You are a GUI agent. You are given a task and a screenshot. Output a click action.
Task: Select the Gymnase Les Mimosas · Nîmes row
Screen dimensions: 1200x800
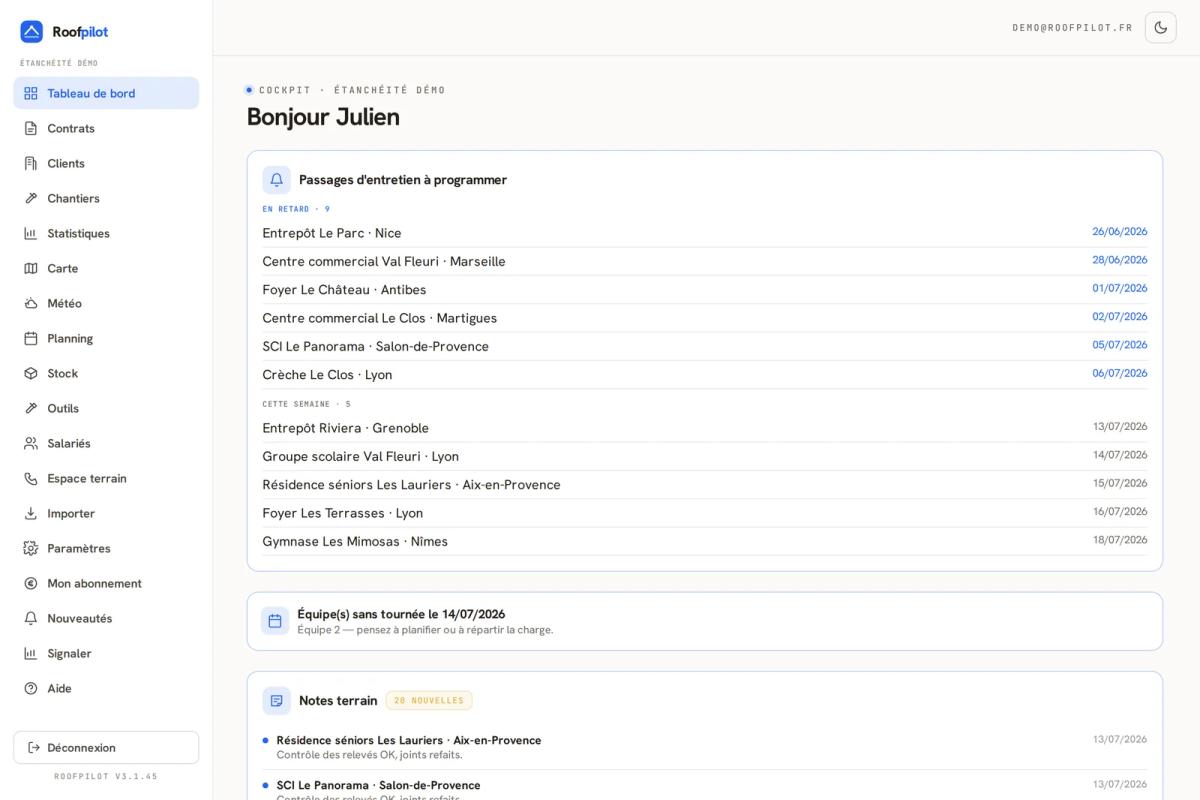[705, 541]
